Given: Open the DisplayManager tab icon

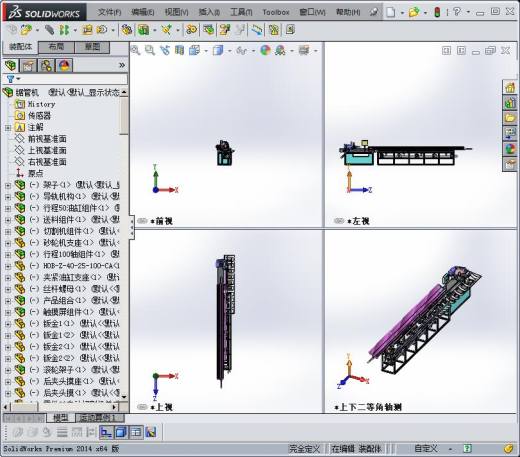Looking at the screenshot, I should click(x=64, y=65).
